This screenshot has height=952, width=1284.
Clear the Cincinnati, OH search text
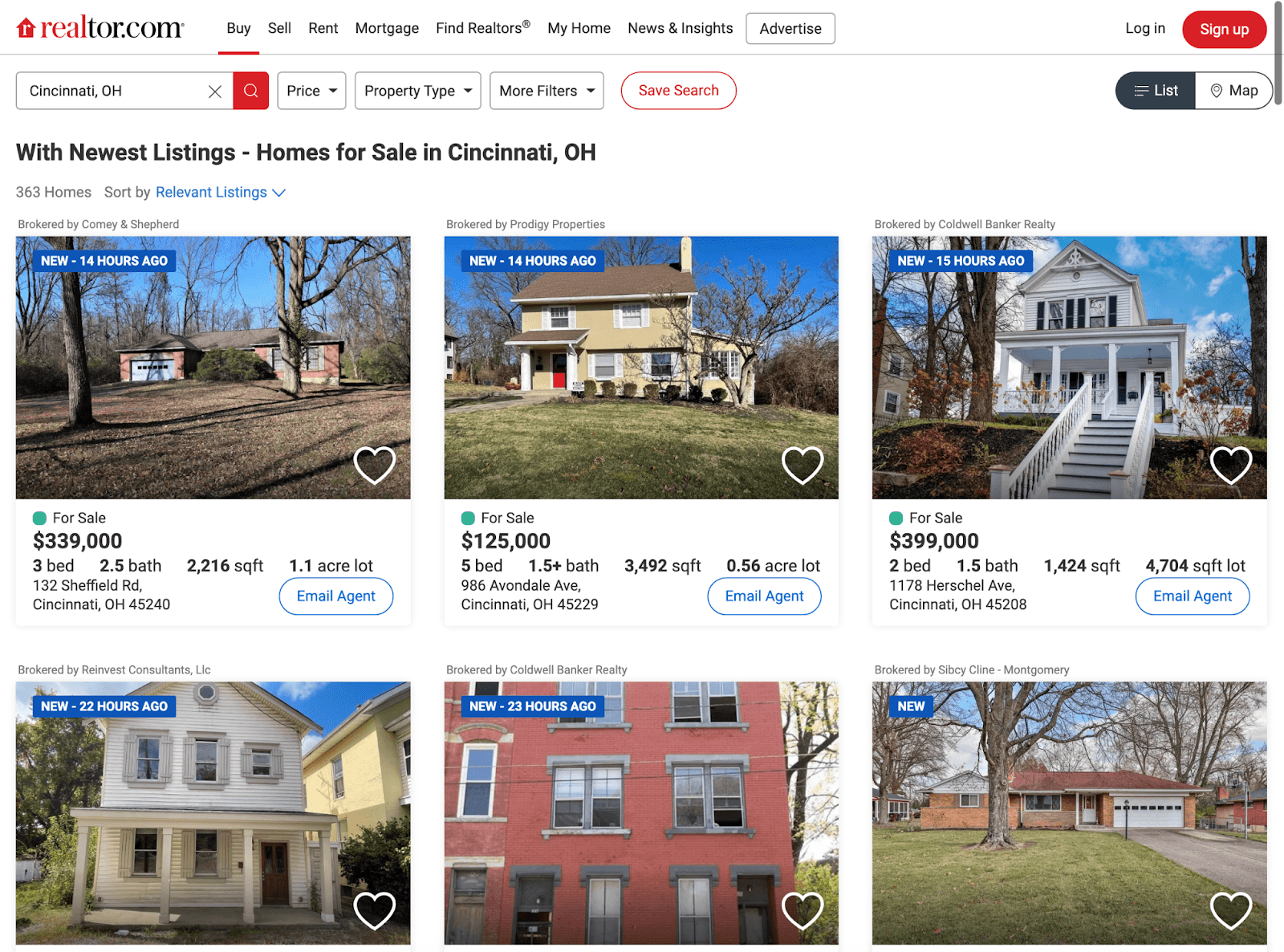pyautogui.click(x=215, y=92)
